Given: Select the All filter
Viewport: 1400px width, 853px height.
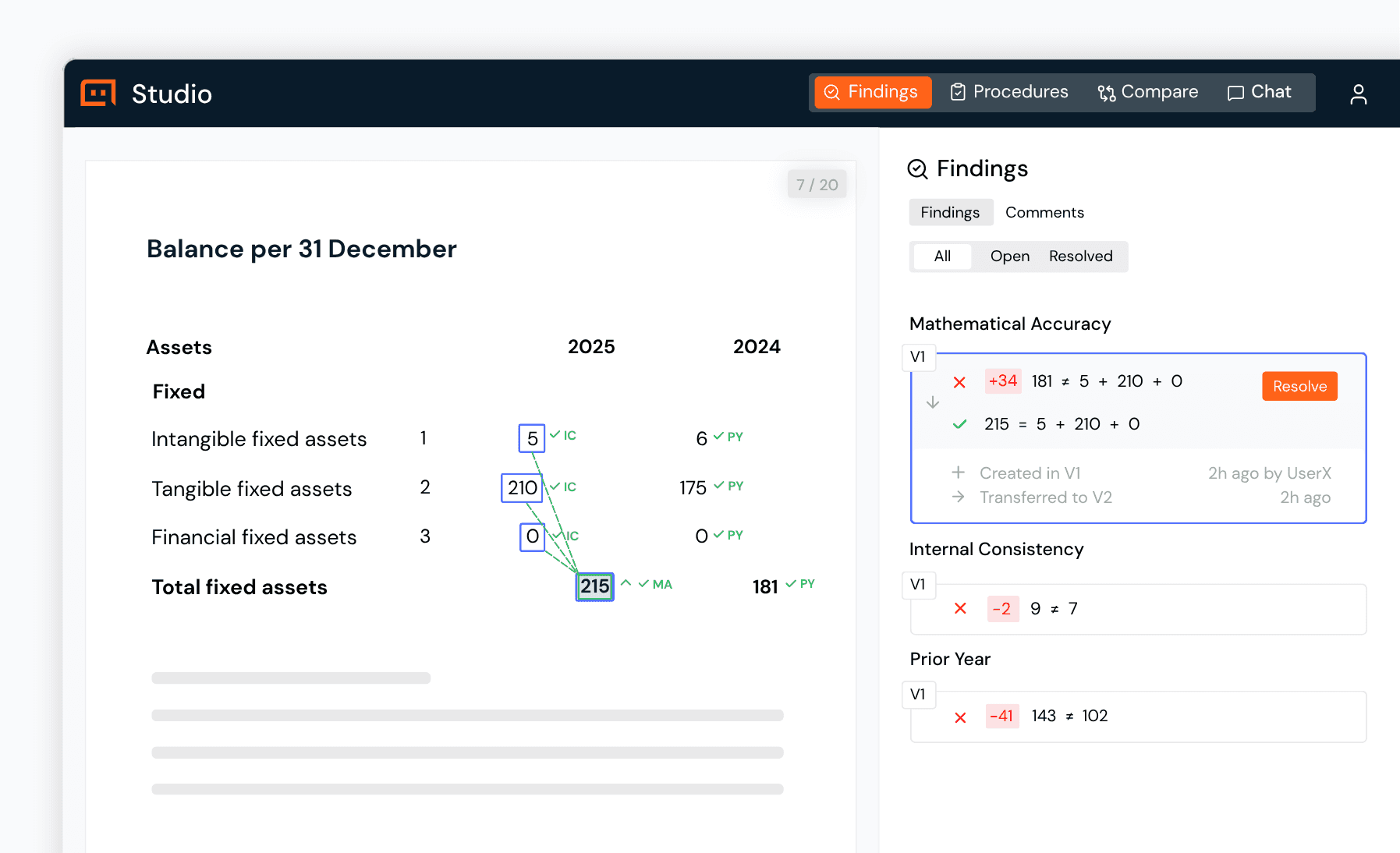Looking at the screenshot, I should tap(942, 256).
